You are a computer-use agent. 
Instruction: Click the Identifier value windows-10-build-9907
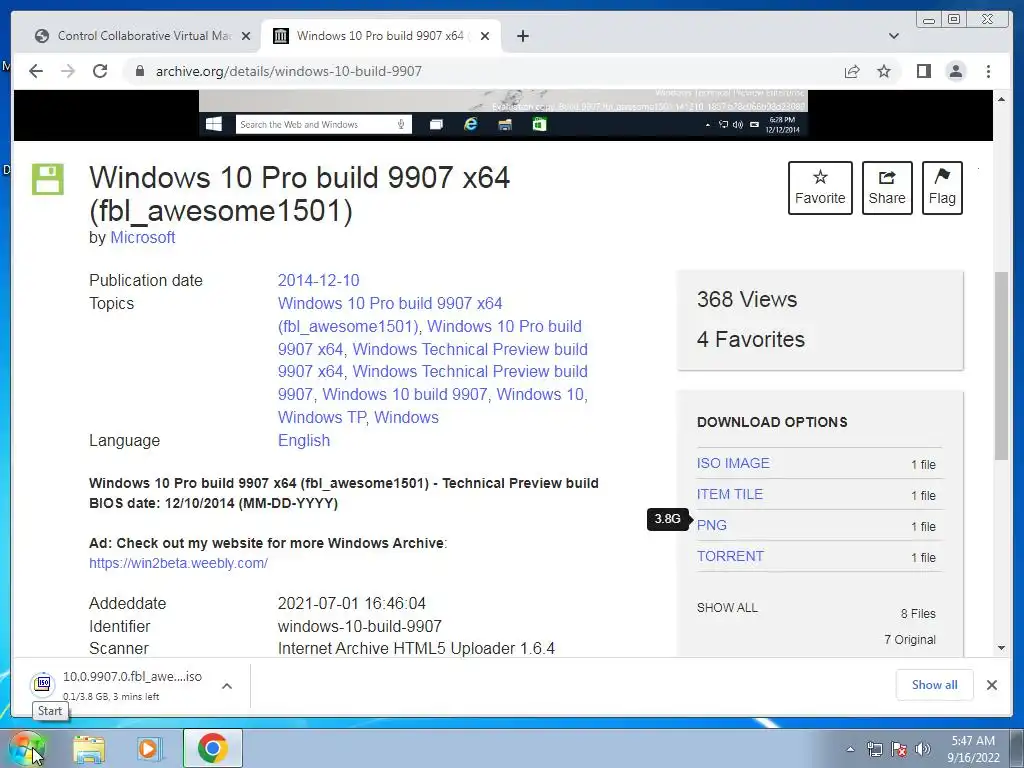pyautogui.click(x=360, y=626)
